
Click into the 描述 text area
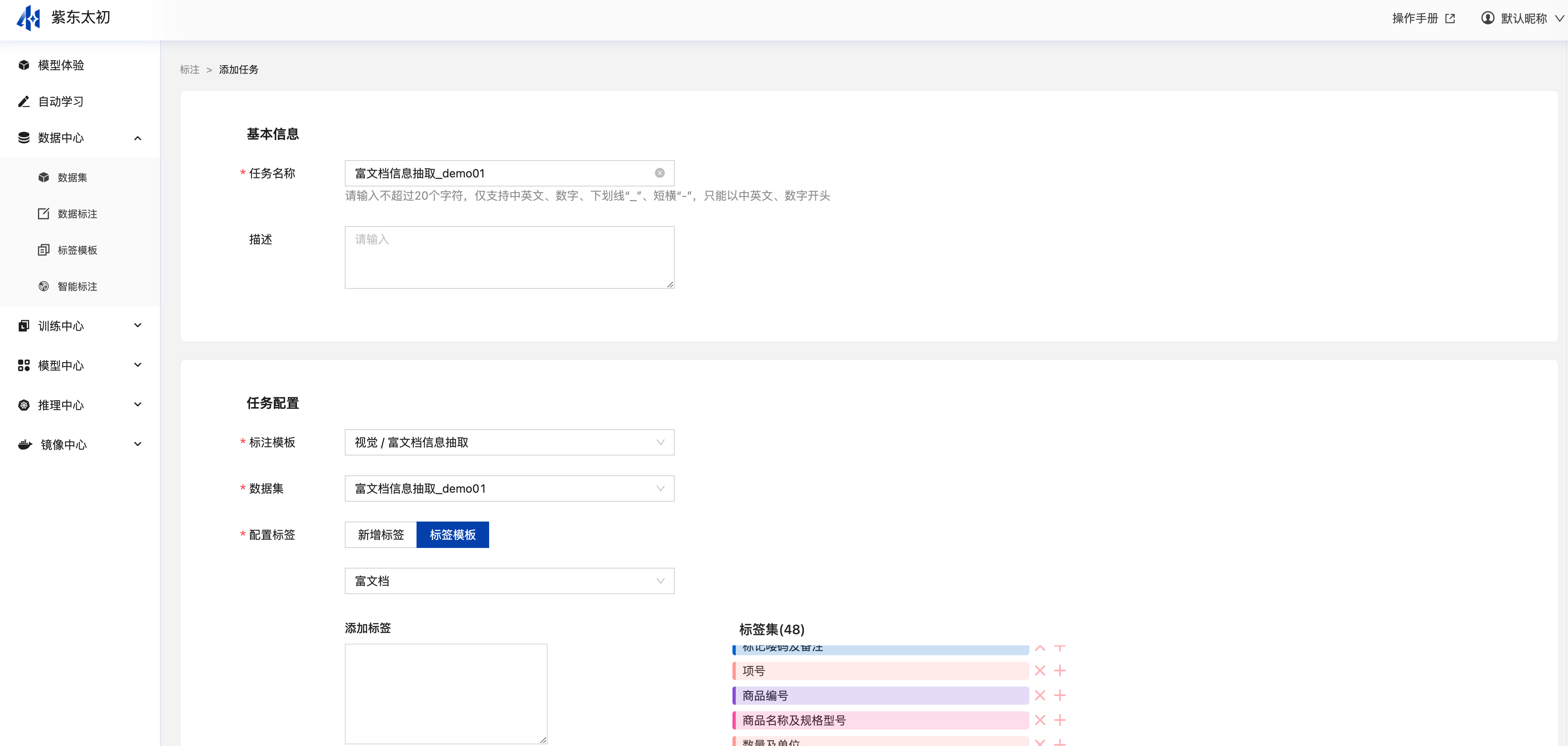click(509, 257)
